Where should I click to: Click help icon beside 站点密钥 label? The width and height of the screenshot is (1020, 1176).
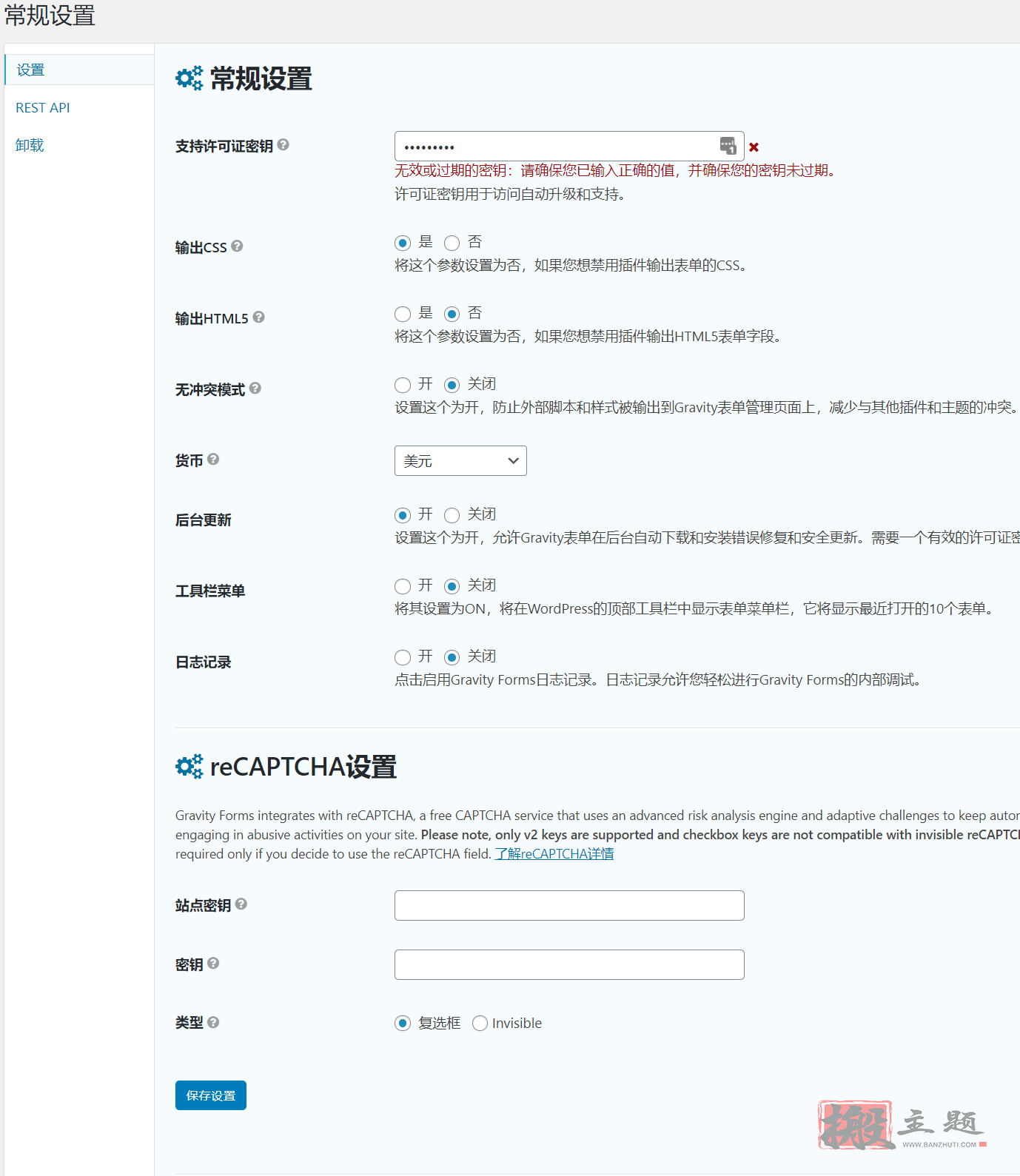pos(241,904)
